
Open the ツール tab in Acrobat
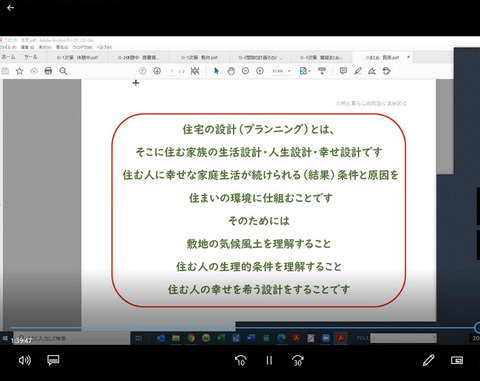click(x=31, y=57)
